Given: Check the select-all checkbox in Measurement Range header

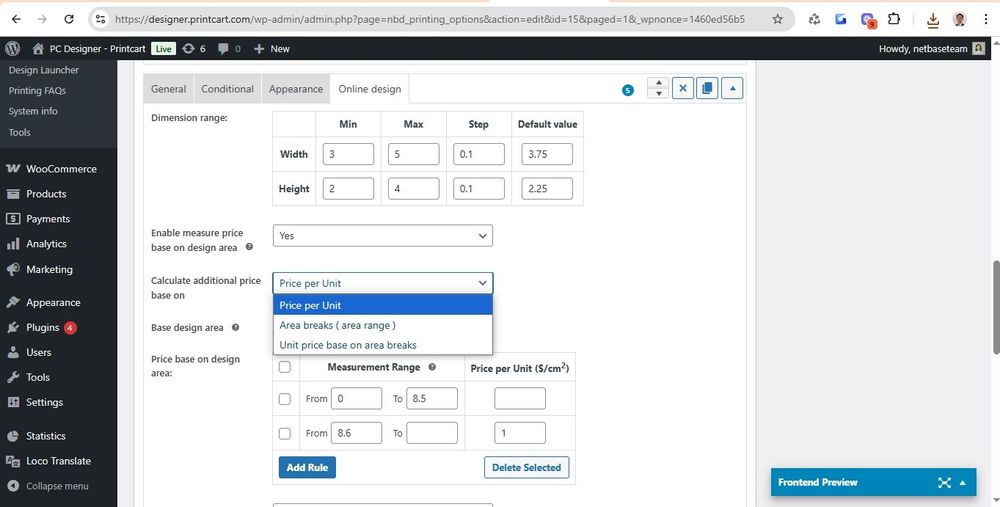Looking at the screenshot, I should (x=285, y=367).
